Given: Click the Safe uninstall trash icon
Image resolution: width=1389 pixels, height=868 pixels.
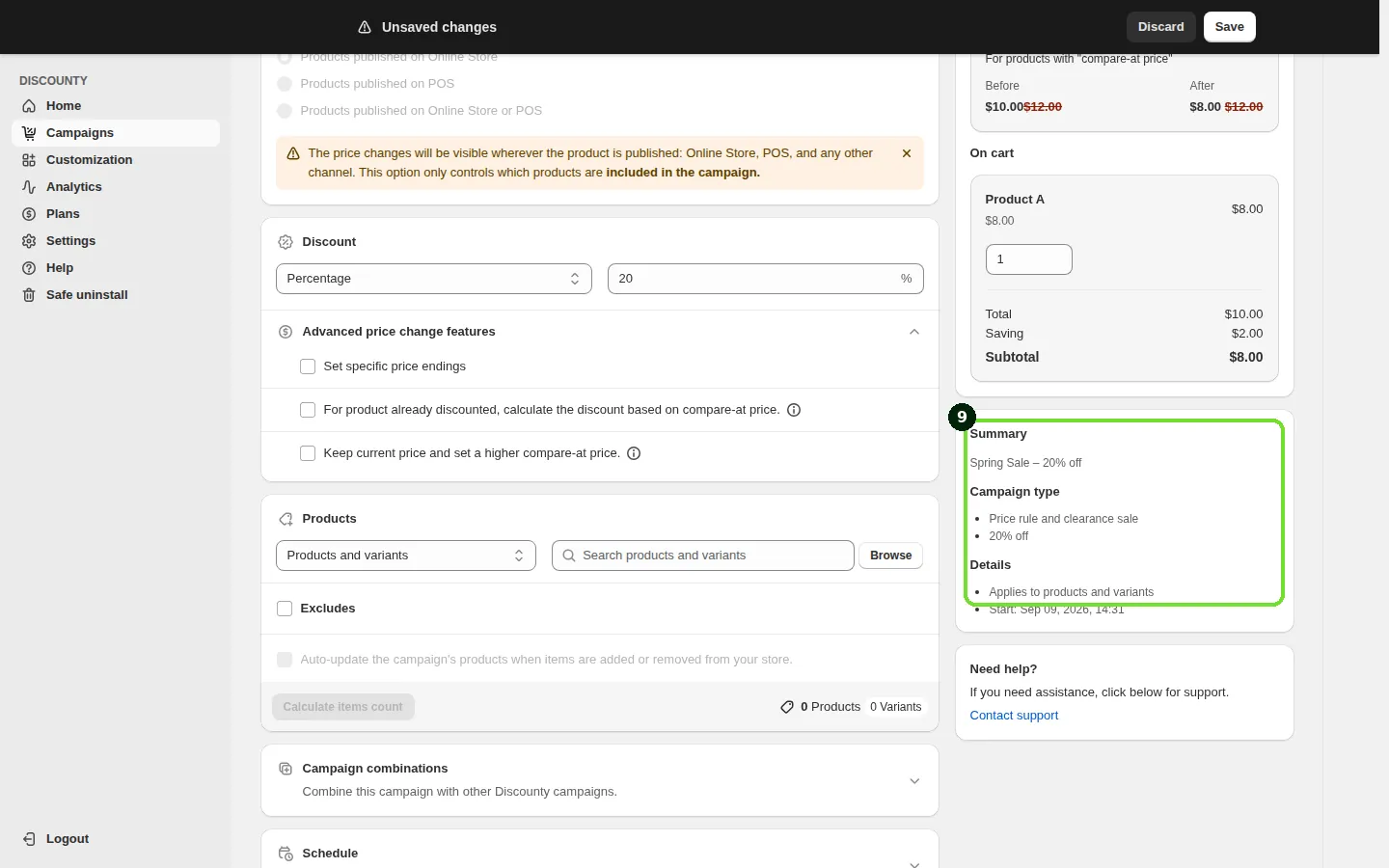Looking at the screenshot, I should click(29, 295).
